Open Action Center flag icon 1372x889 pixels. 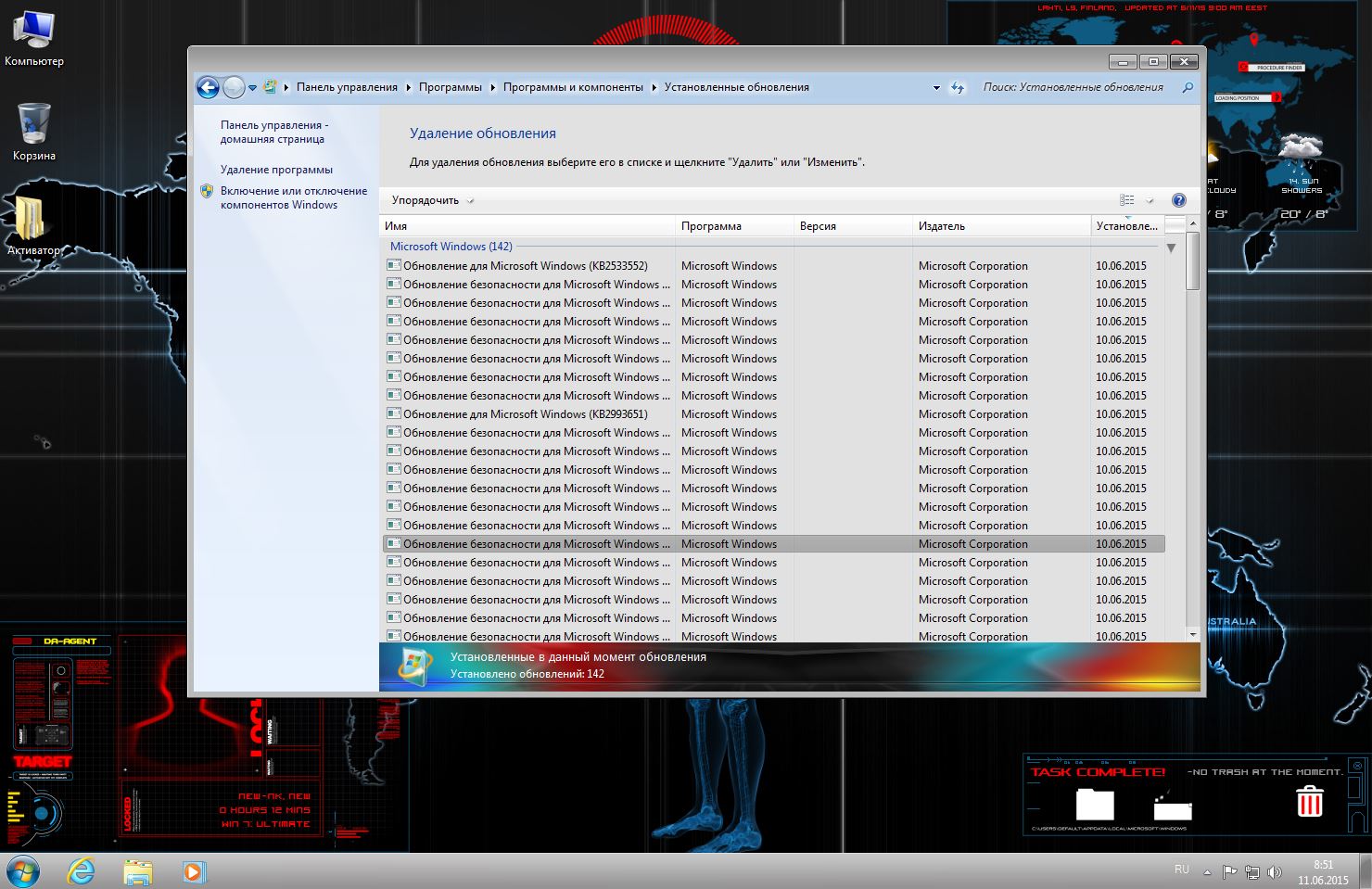(1229, 871)
